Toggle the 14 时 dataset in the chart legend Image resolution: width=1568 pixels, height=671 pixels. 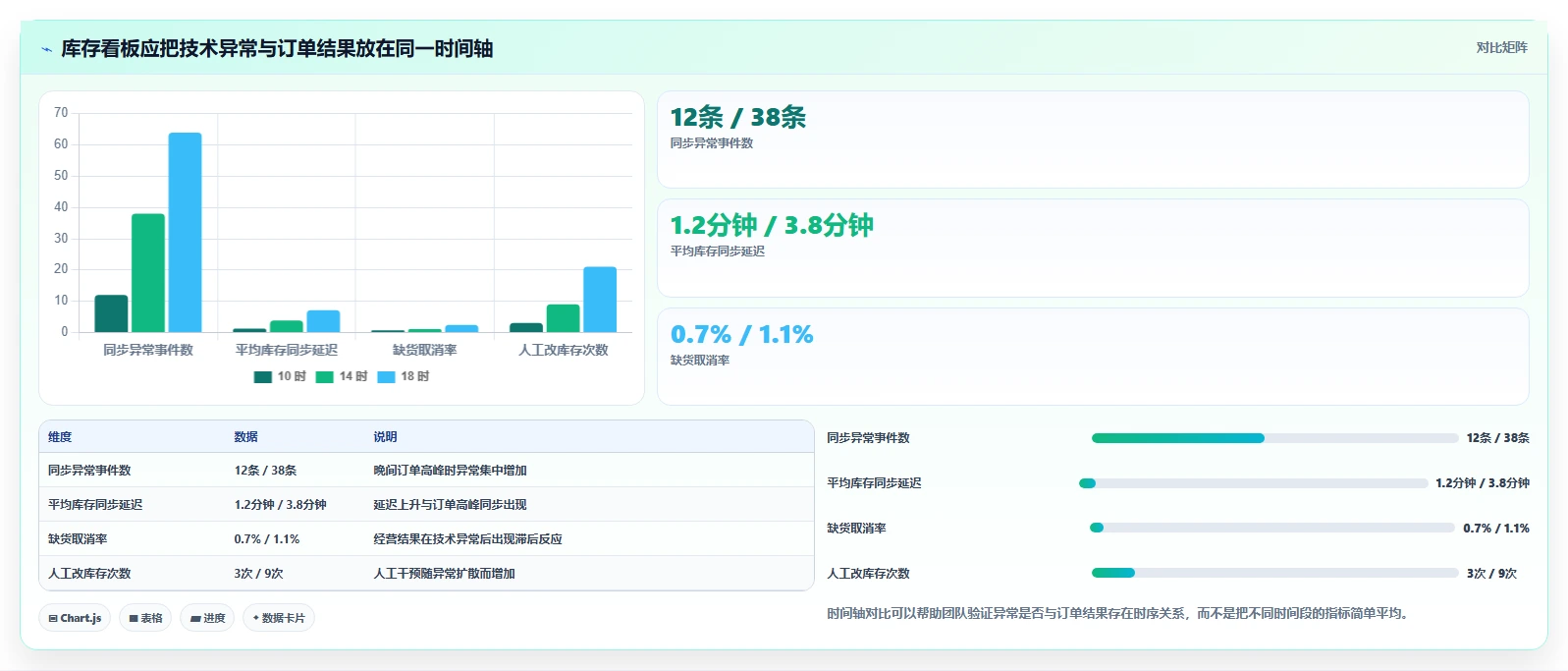click(342, 376)
